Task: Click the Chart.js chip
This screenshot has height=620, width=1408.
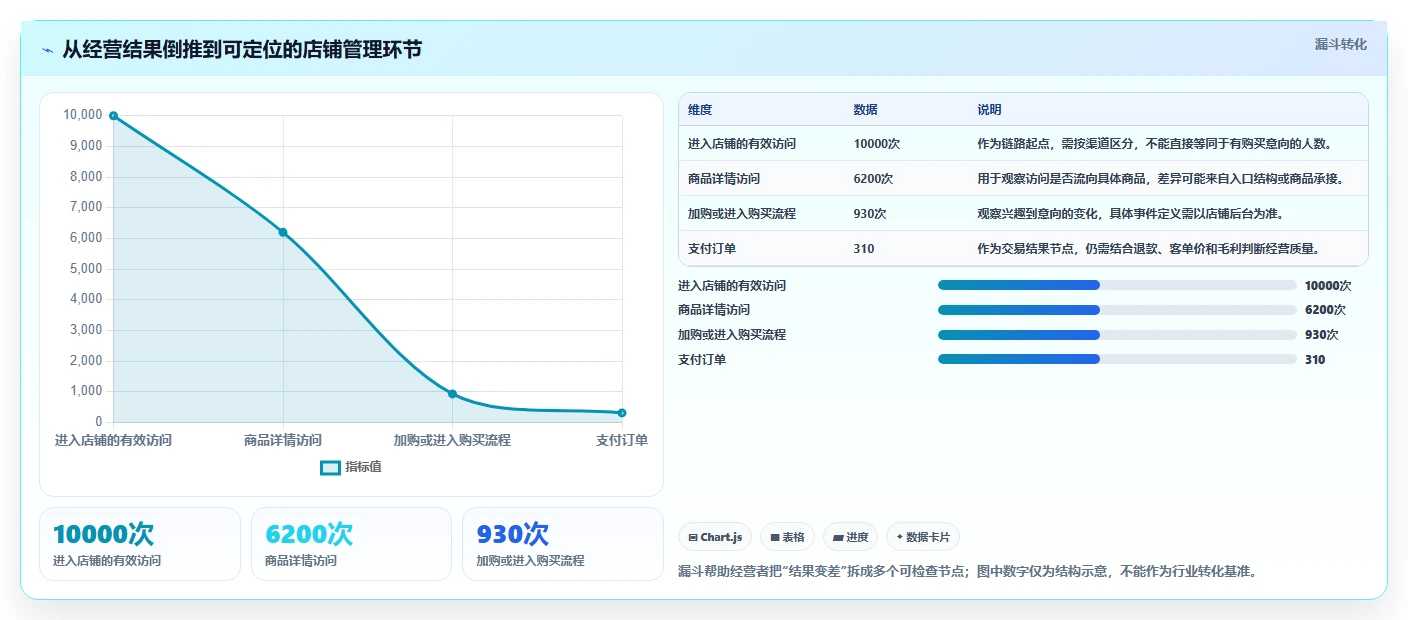Action: pos(715,537)
